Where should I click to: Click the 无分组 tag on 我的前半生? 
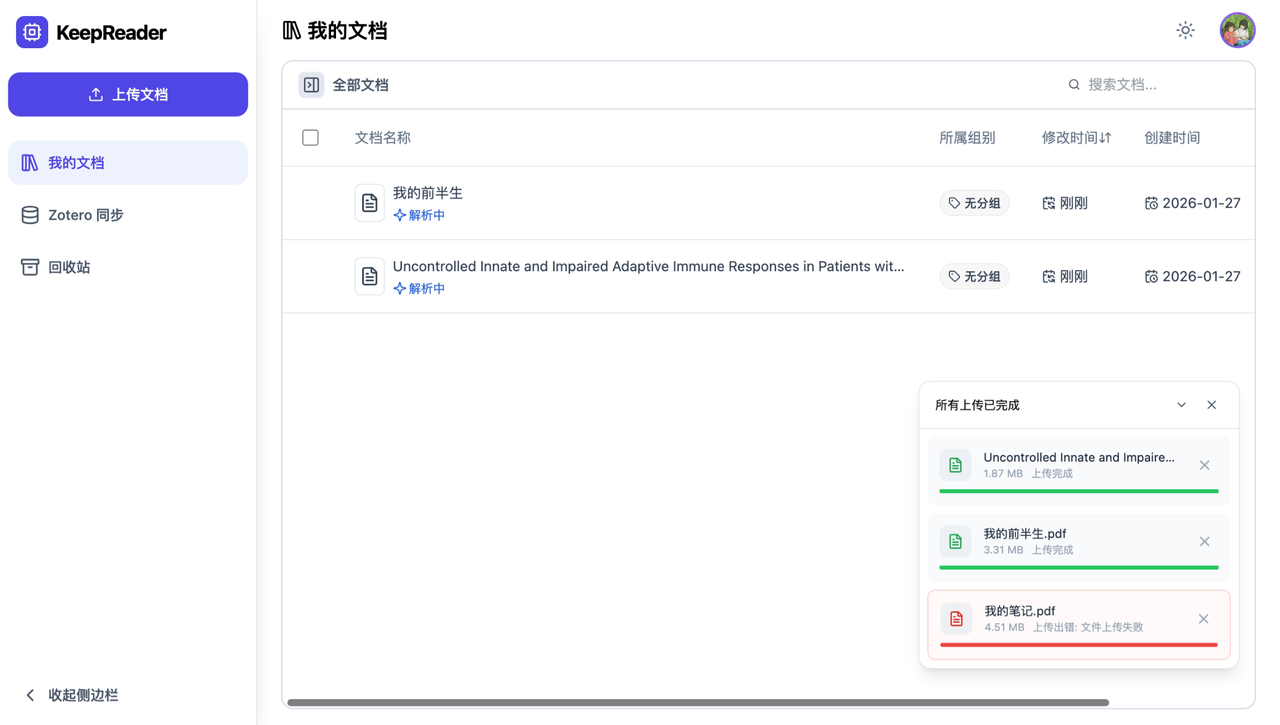[x=973, y=202]
